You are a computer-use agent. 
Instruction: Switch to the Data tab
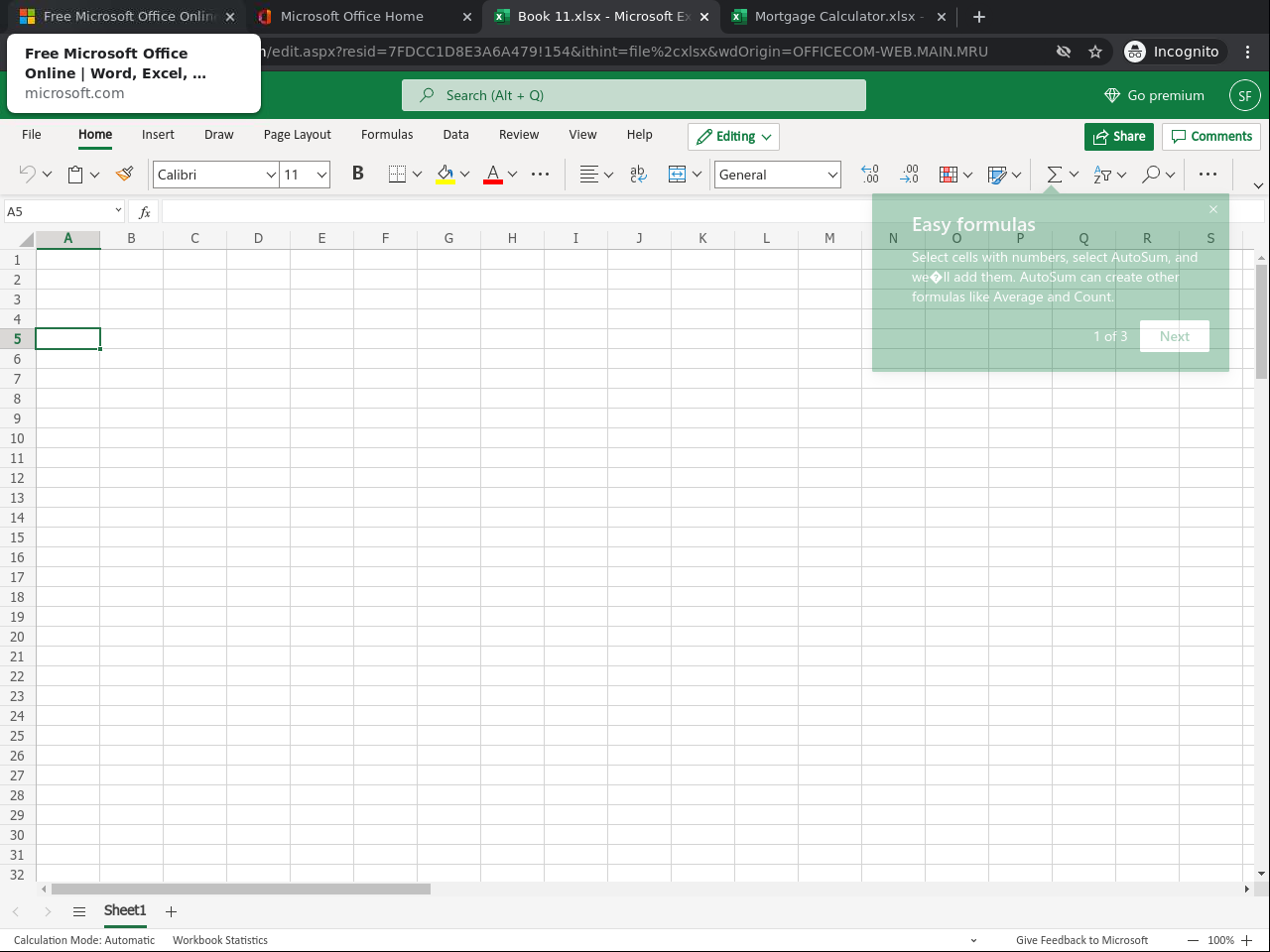click(x=456, y=135)
